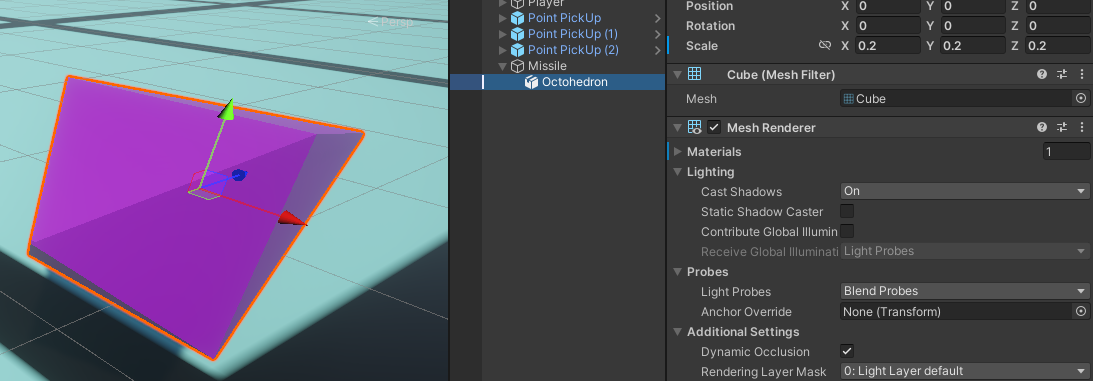This screenshot has width=1093, height=381.
Task: Enable Static Shadow Caster checkbox
Action: coord(847,211)
